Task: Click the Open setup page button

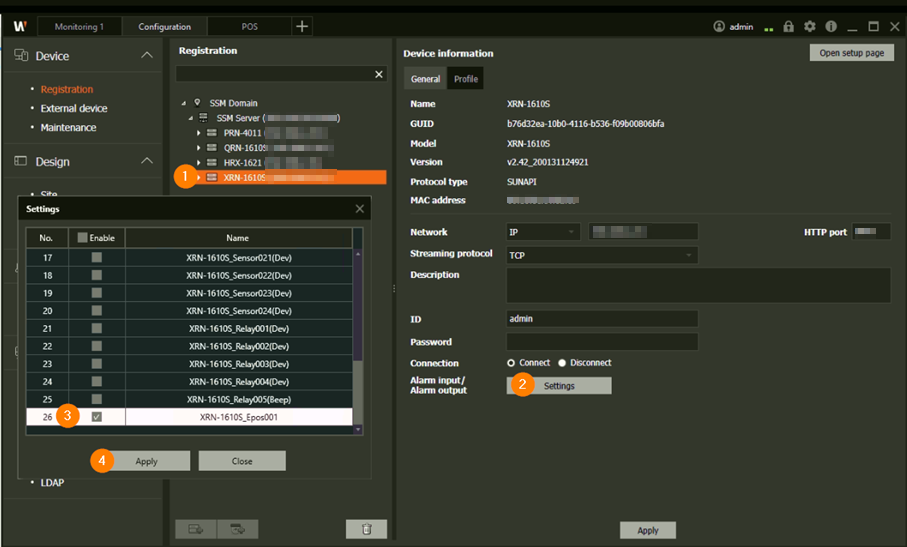Action: (851, 53)
